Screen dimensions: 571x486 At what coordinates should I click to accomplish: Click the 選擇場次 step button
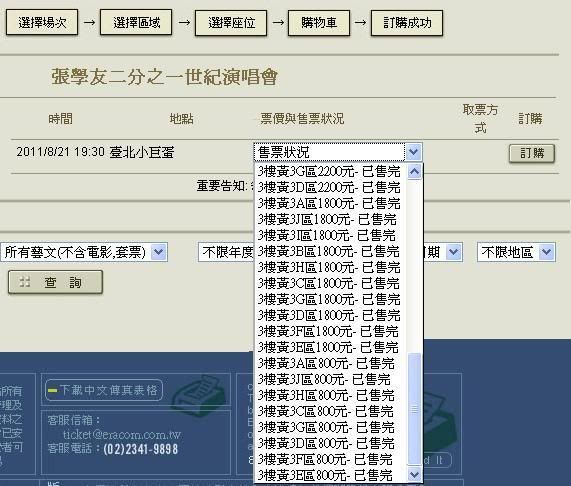coord(42,23)
